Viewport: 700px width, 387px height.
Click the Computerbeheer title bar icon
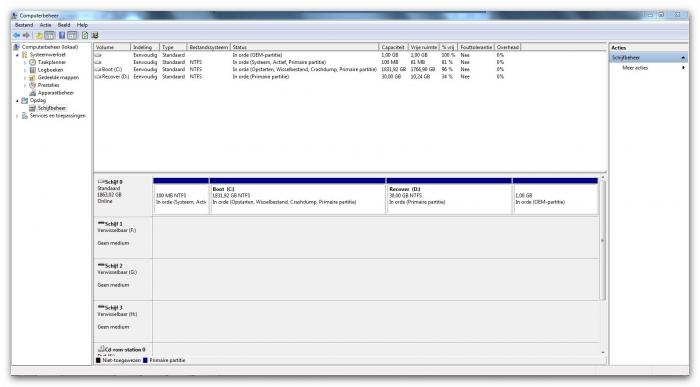coord(15,16)
